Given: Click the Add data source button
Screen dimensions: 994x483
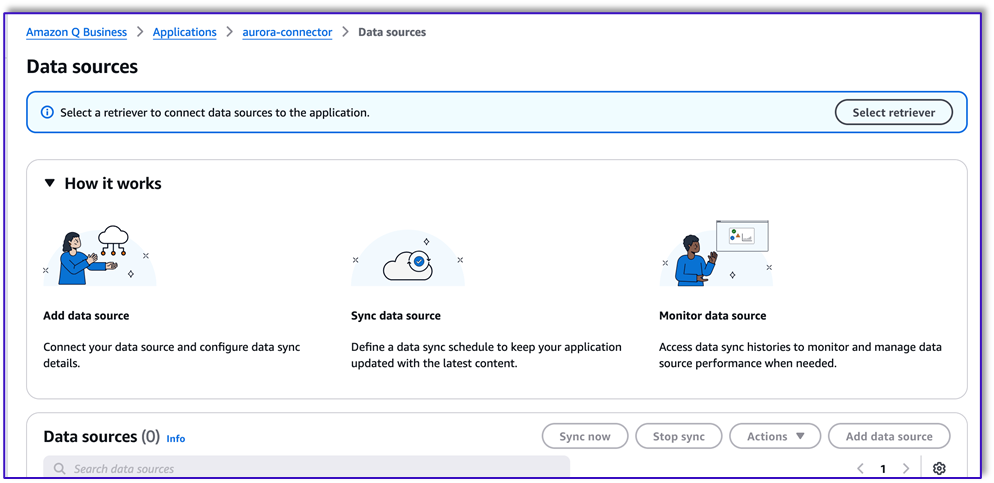Looking at the screenshot, I should tap(889, 436).
